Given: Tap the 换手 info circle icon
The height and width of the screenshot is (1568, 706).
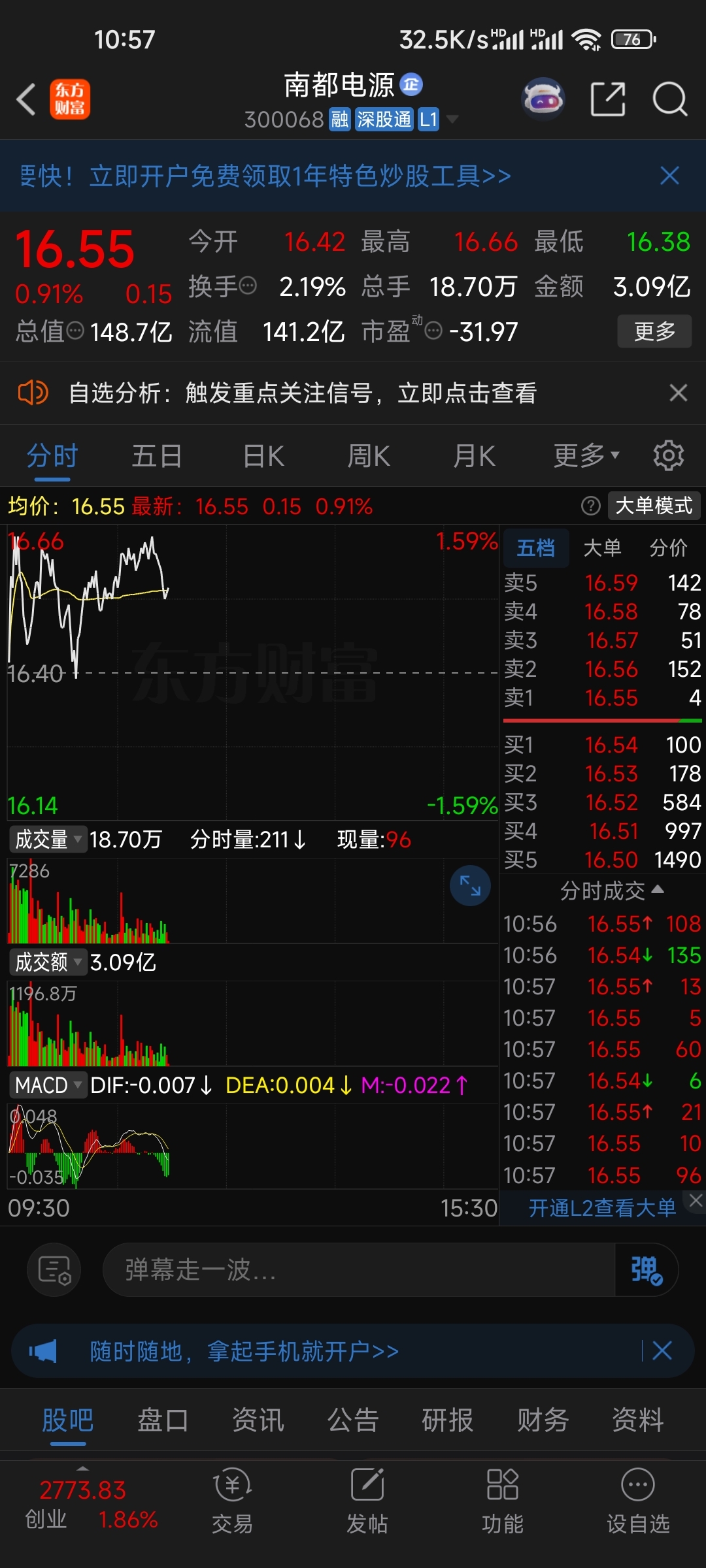Looking at the screenshot, I should pyautogui.click(x=248, y=286).
